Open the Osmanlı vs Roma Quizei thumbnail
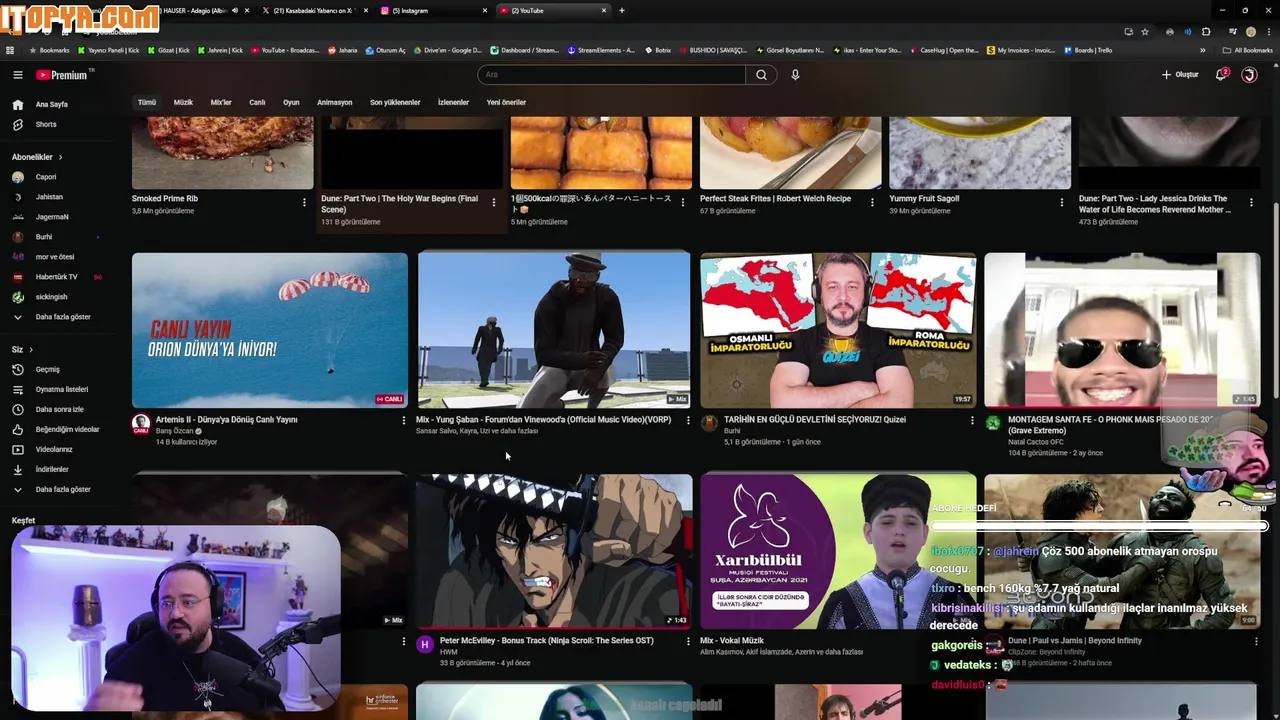This screenshot has width=1280, height=720. [838, 330]
